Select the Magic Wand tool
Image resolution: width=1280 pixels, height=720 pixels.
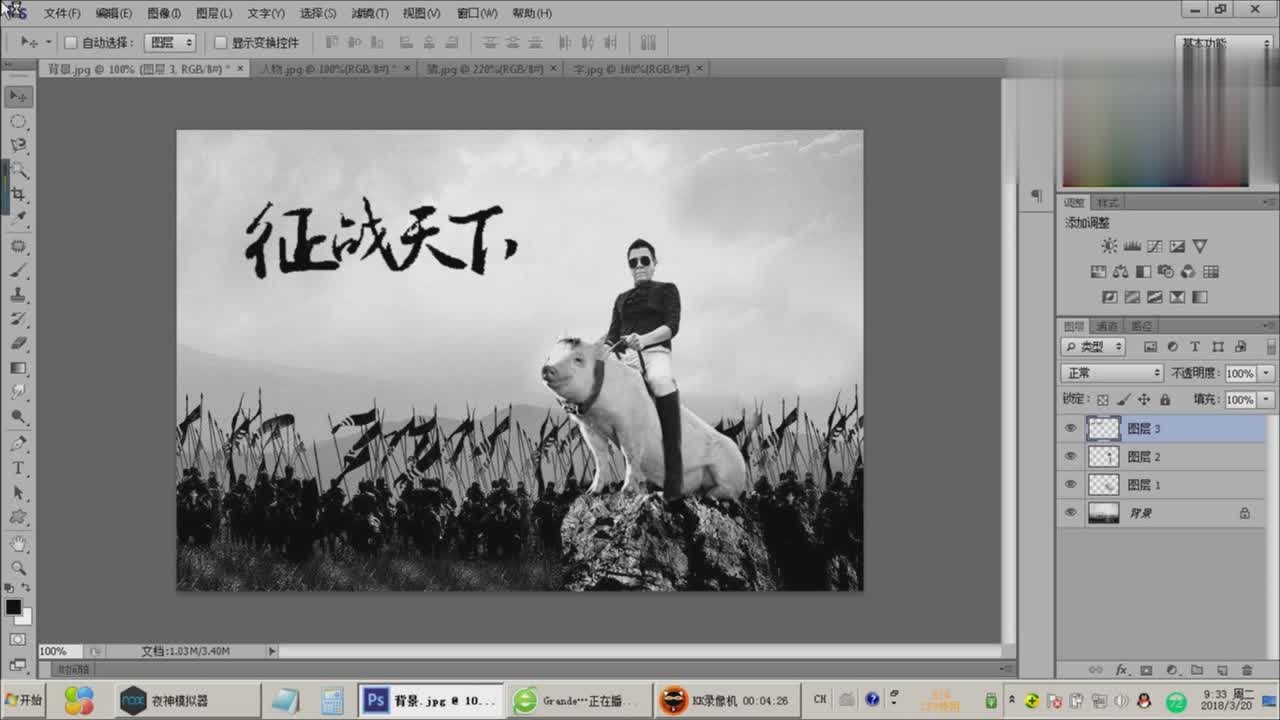[18, 171]
